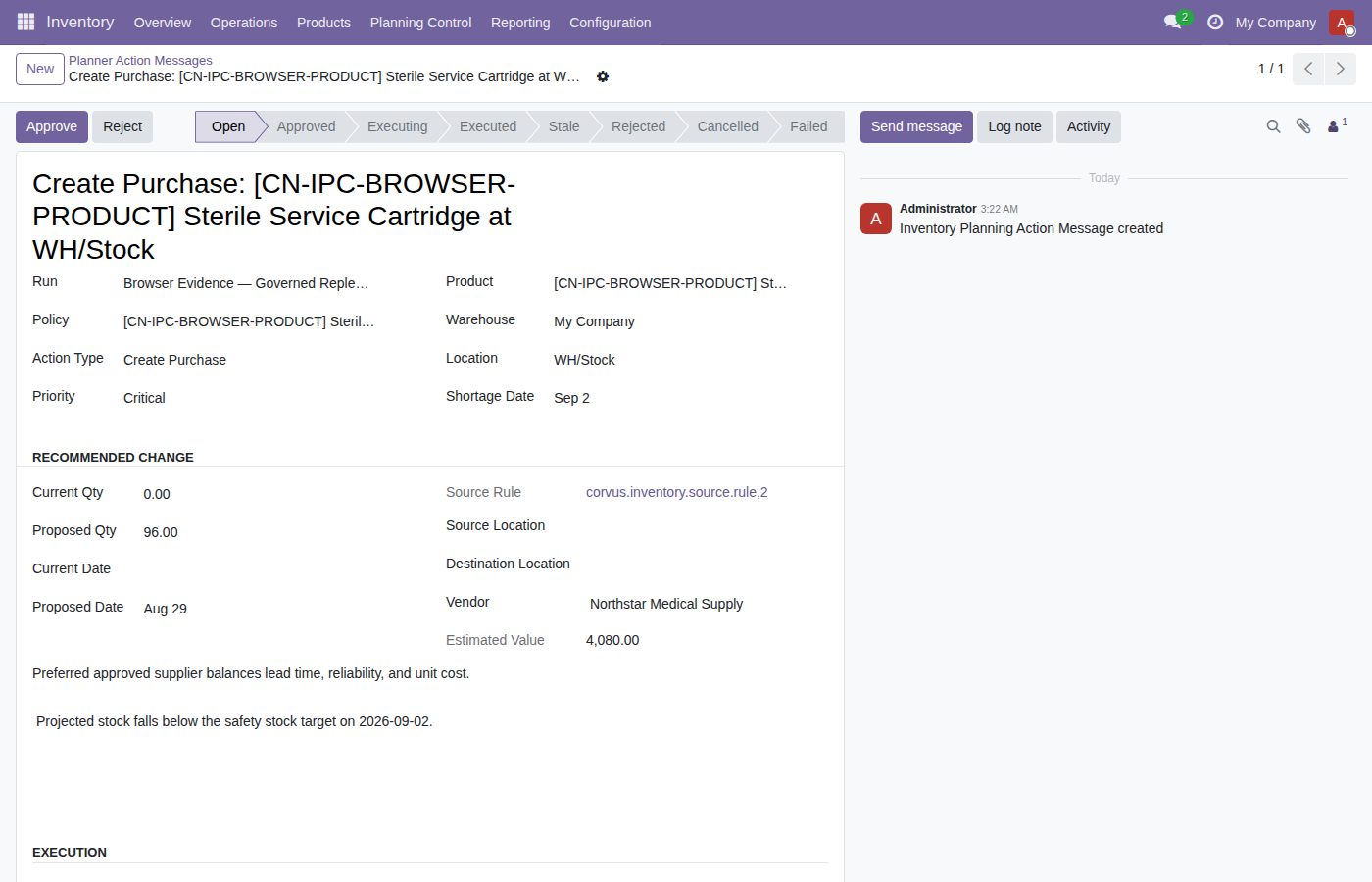Select the Approved status stage

[x=306, y=126]
